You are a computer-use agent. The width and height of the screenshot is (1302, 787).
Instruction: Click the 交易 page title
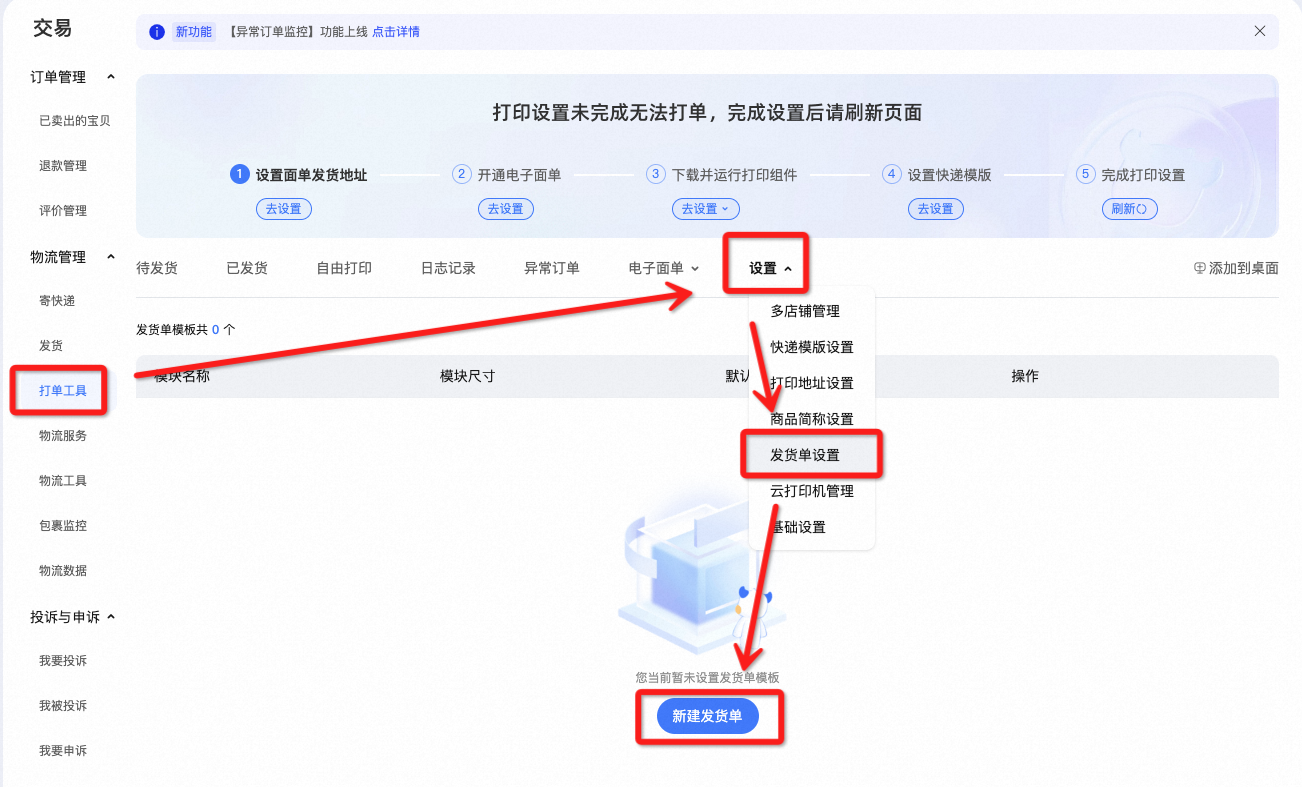coord(52,28)
